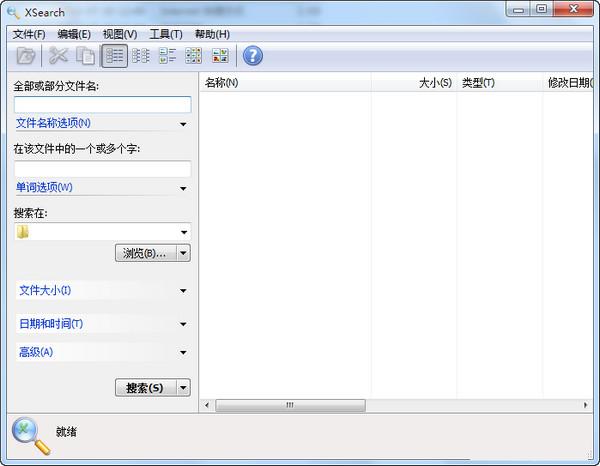Click the words-in-file input field
The width and height of the screenshot is (600, 466).
103,169
